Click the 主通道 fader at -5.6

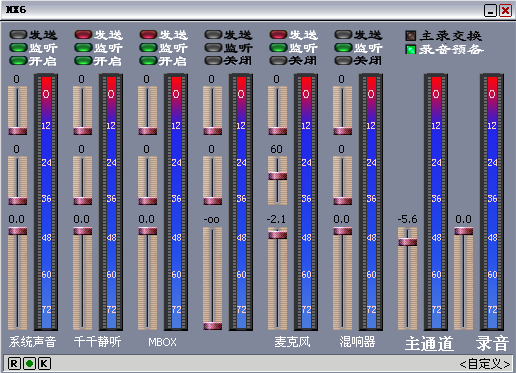(408, 242)
